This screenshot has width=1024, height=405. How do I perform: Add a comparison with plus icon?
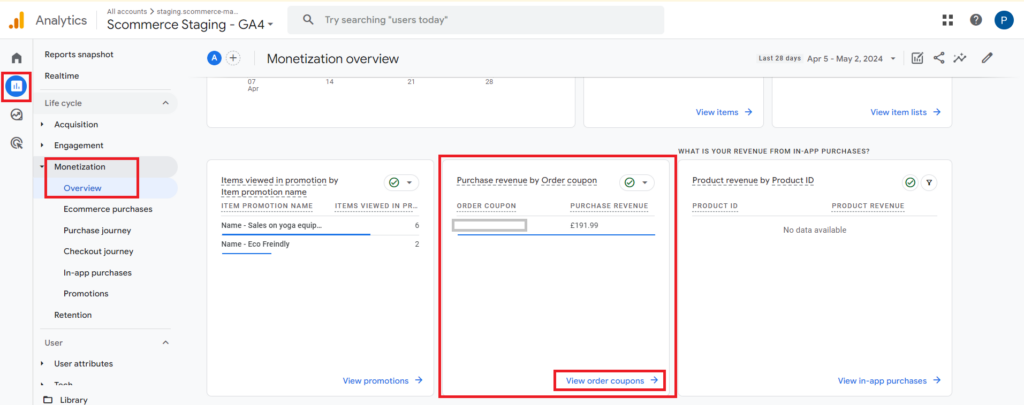pyautogui.click(x=233, y=58)
